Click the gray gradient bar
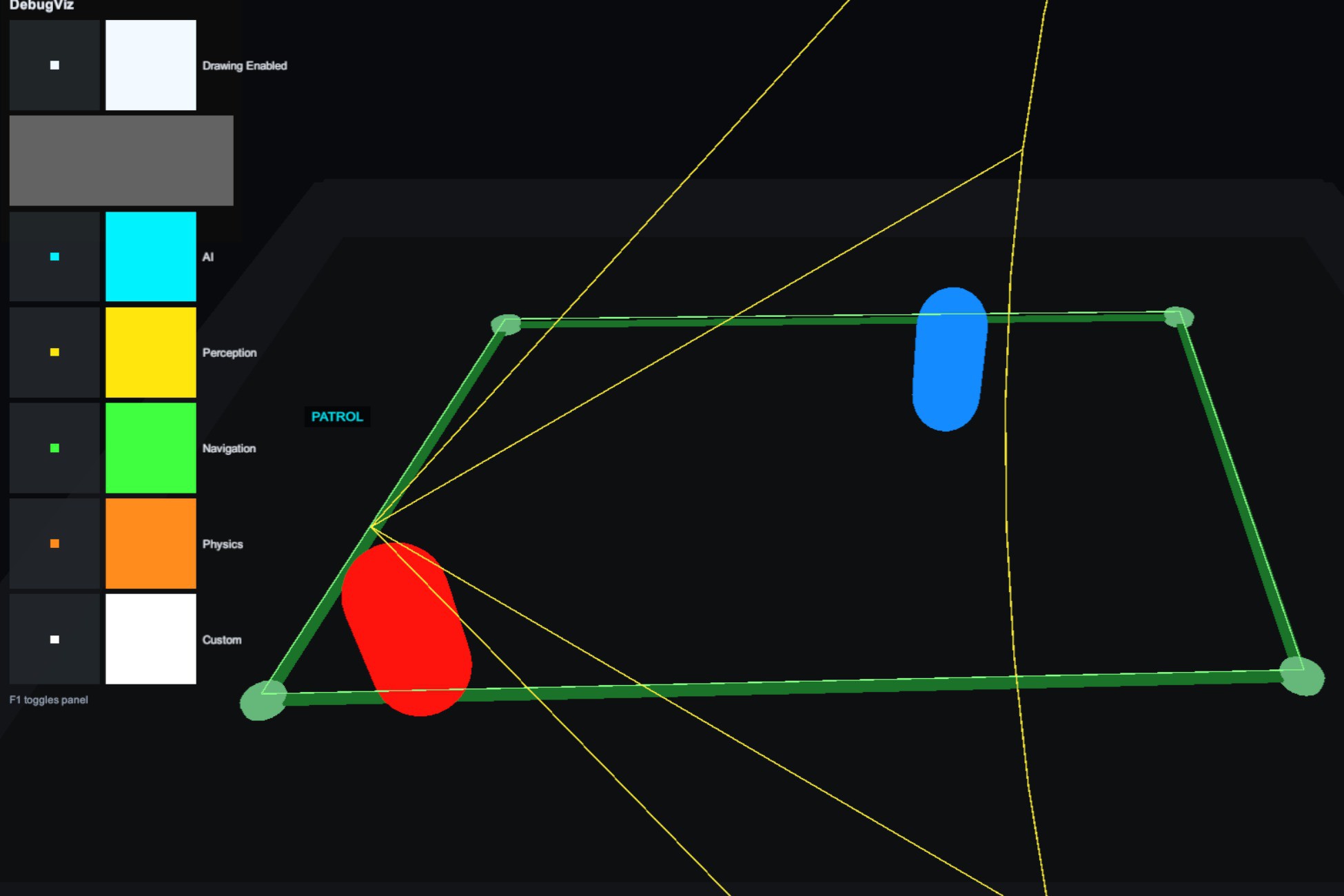1344x896 pixels. 121,161
